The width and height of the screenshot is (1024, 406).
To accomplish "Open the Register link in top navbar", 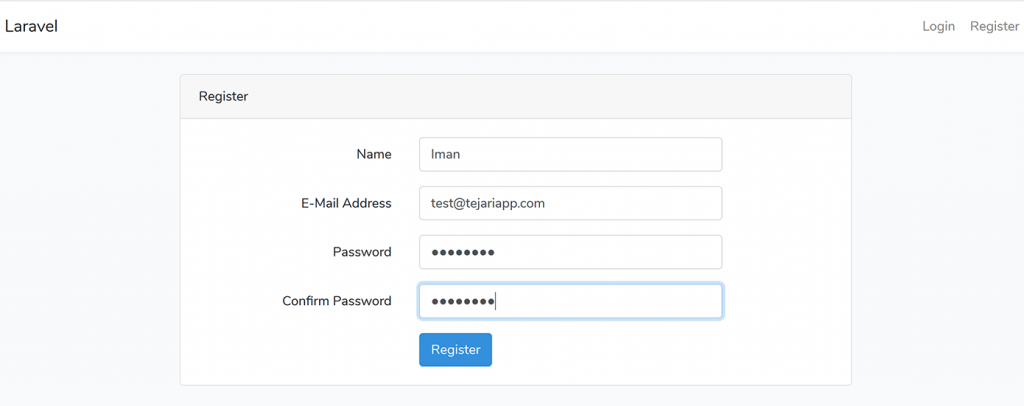I will click(x=994, y=26).
